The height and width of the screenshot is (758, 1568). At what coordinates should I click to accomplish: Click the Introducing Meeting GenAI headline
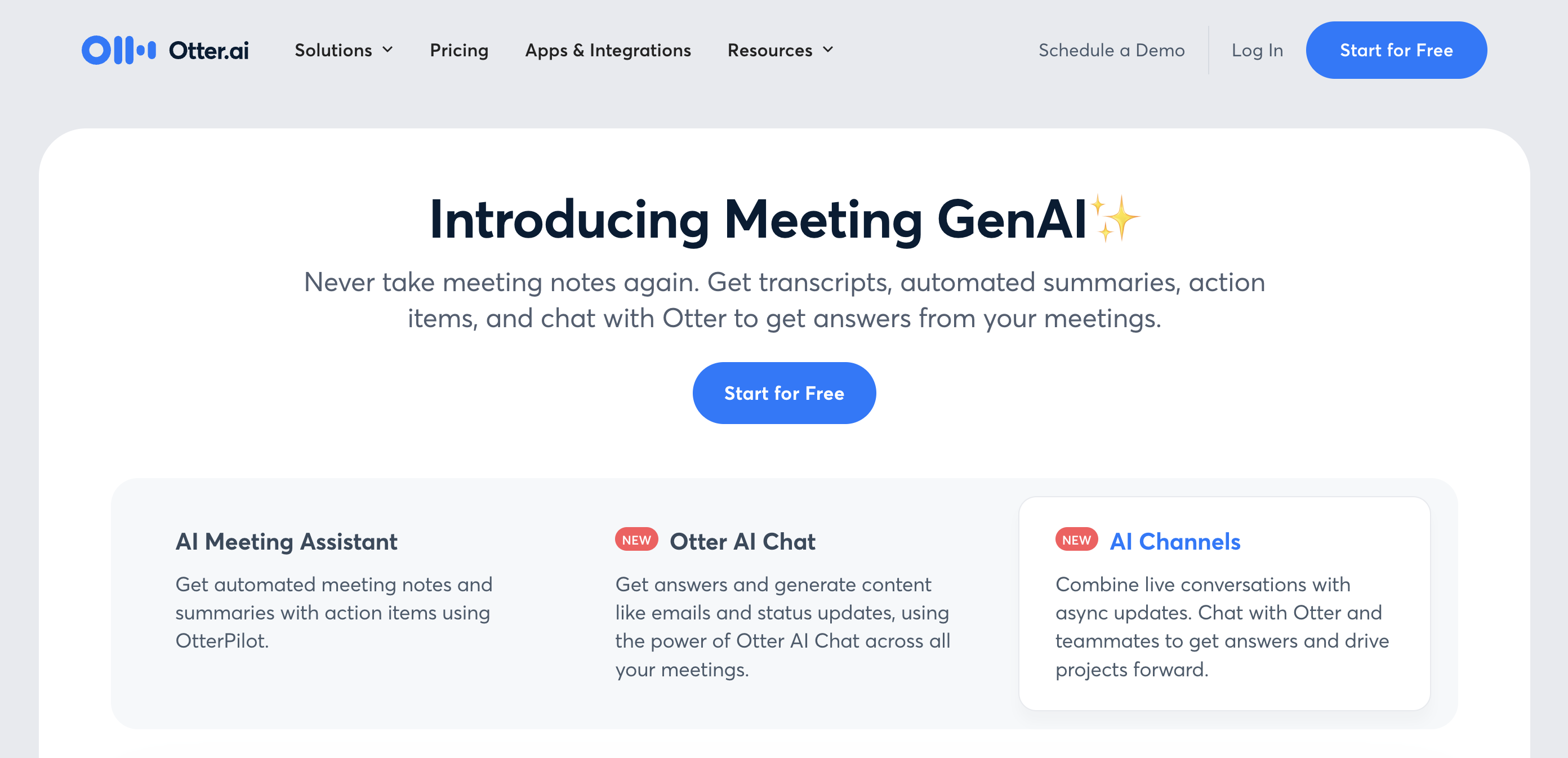(758, 219)
